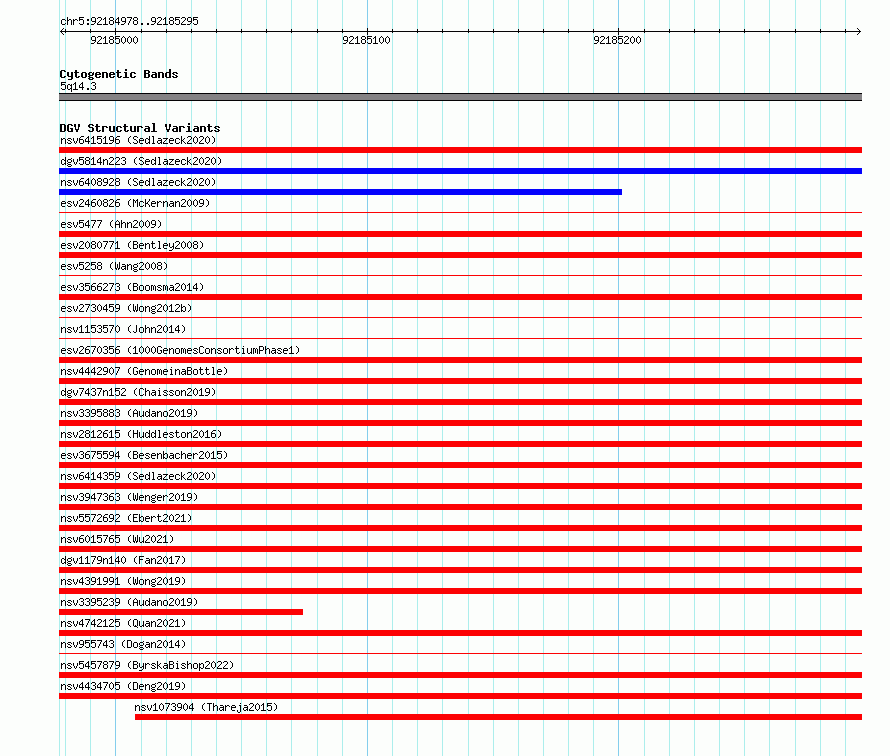This screenshot has height=756, width=890.
Task: Open the esv3566273 (Boomsma2014) label
Action: [132, 287]
